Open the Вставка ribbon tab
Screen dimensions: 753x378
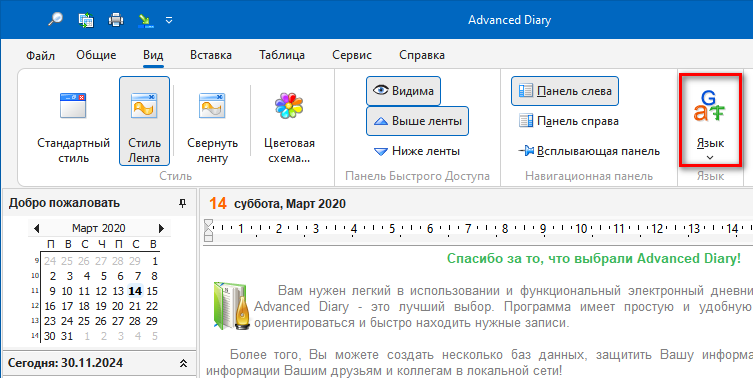click(211, 55)
